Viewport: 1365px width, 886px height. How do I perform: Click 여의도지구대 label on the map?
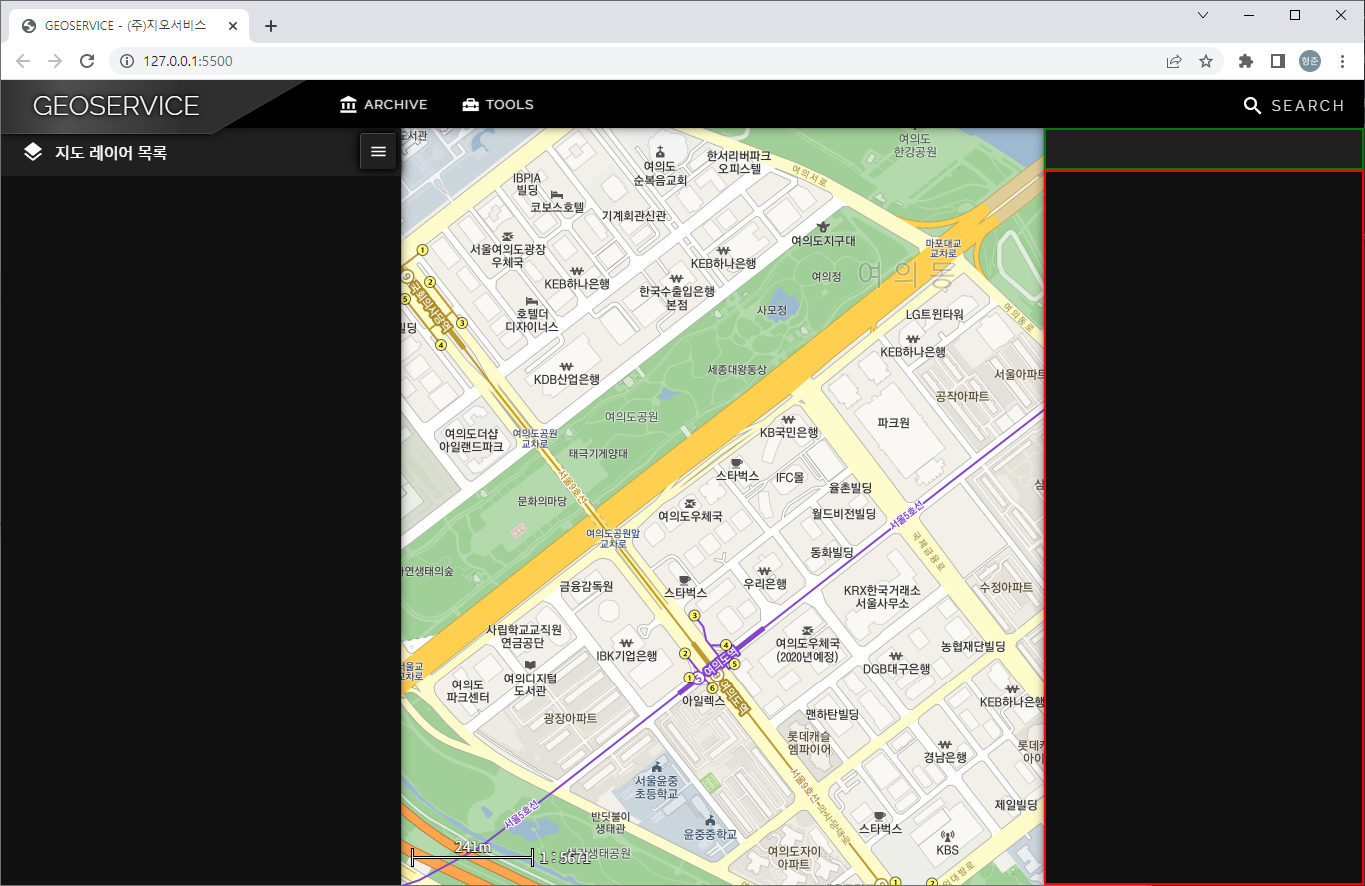(823, 241)
